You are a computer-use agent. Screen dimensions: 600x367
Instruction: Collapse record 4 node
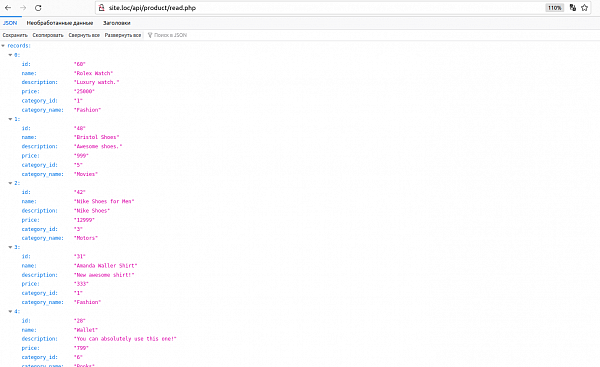10,312
